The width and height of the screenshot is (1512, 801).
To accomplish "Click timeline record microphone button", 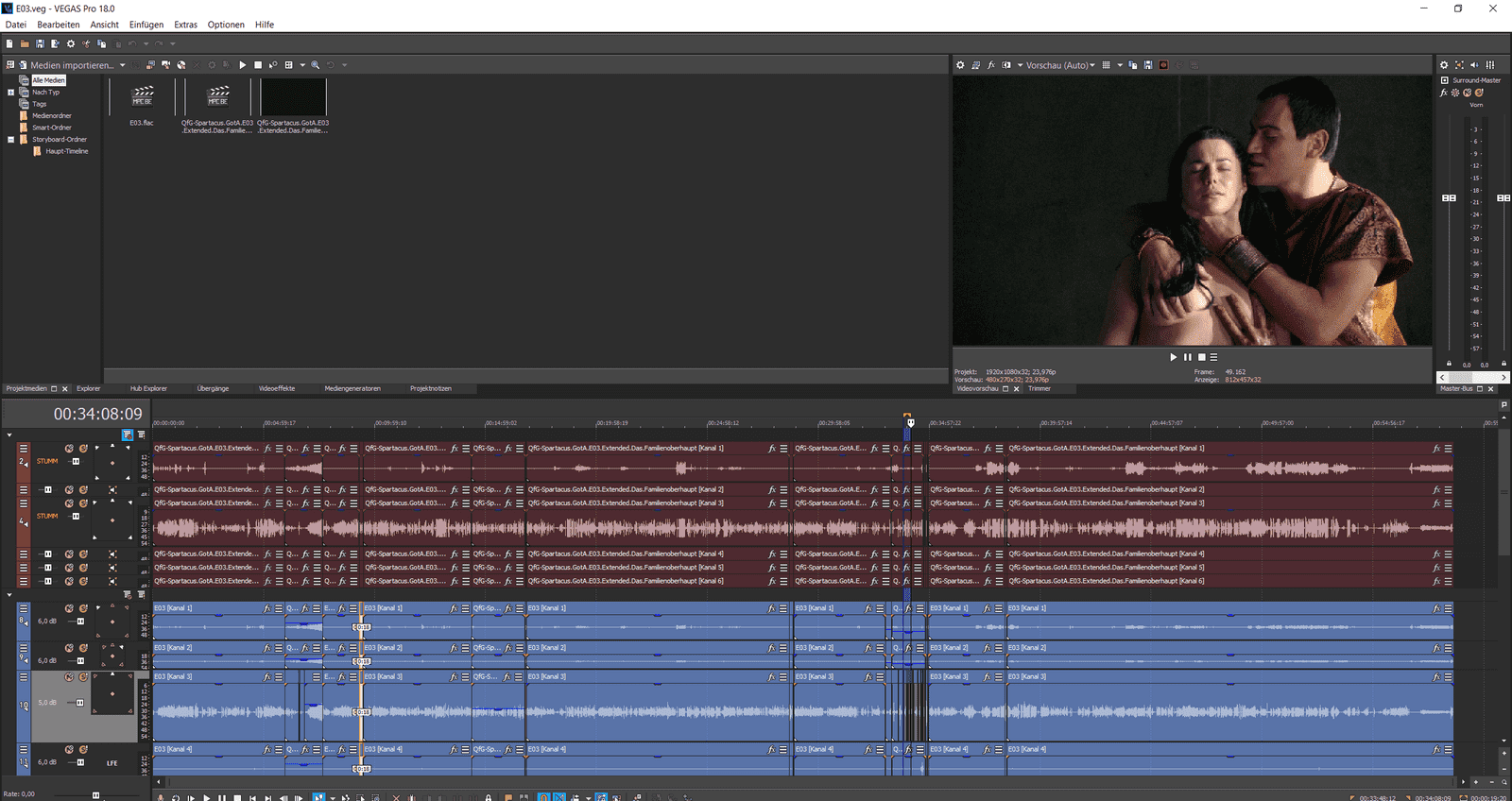I will (161, 797).
